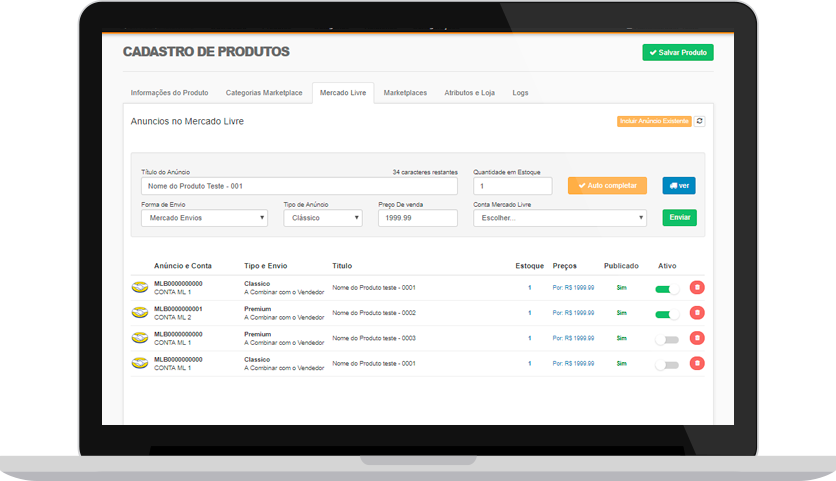Click red trash icon on third listing row
Image resolution: width=836 pixels, height=481 pixels.
[697, 339]
